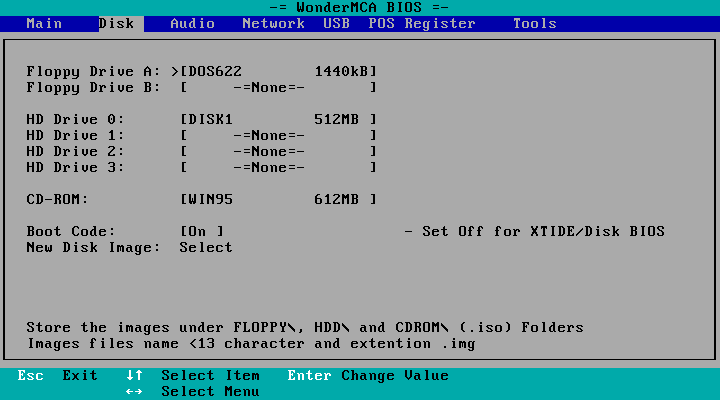Toggle Boot Code On setting
This screenshot has height=400, width=720.
click(202, 231)
